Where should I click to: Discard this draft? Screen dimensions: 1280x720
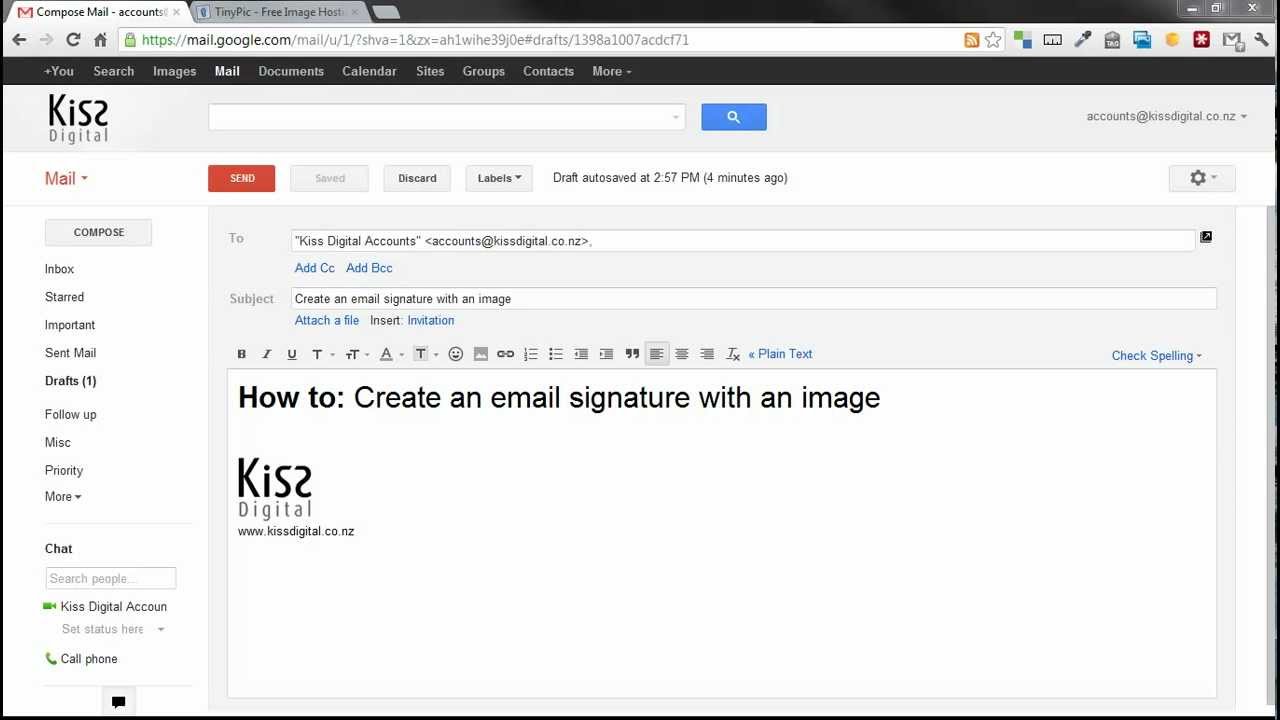tap(417, 178)
